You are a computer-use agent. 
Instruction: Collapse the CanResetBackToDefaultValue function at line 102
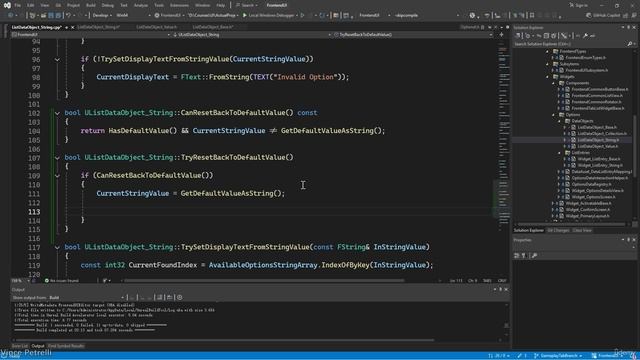tap(57, 113)
